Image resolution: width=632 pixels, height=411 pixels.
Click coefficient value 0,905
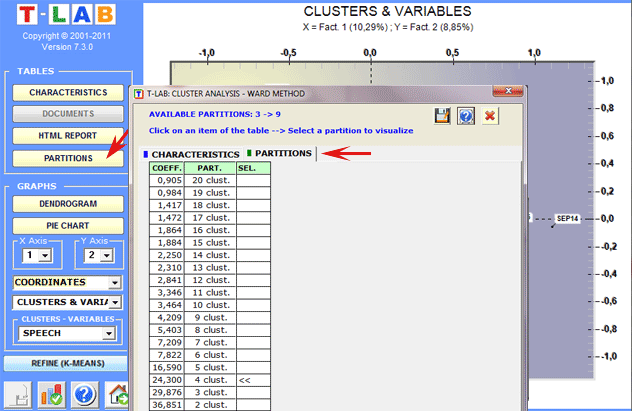click(x=166, y=181)
